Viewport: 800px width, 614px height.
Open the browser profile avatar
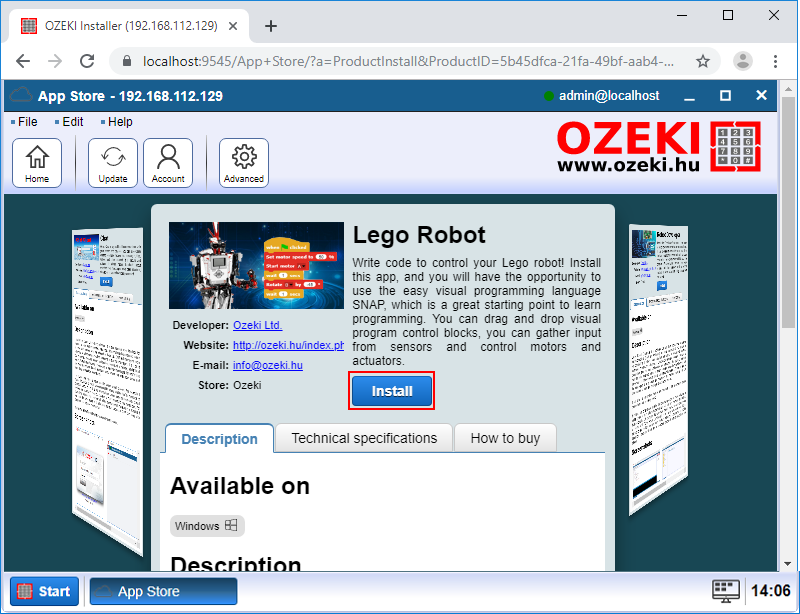tap(743, 61)
